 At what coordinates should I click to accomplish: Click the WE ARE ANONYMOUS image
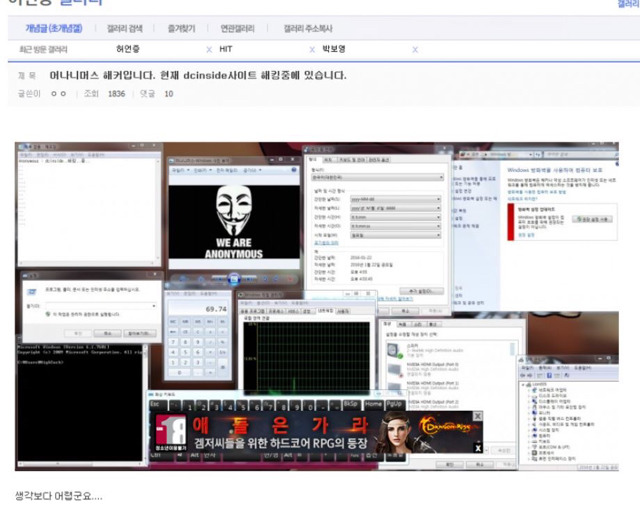pos(234,222)
